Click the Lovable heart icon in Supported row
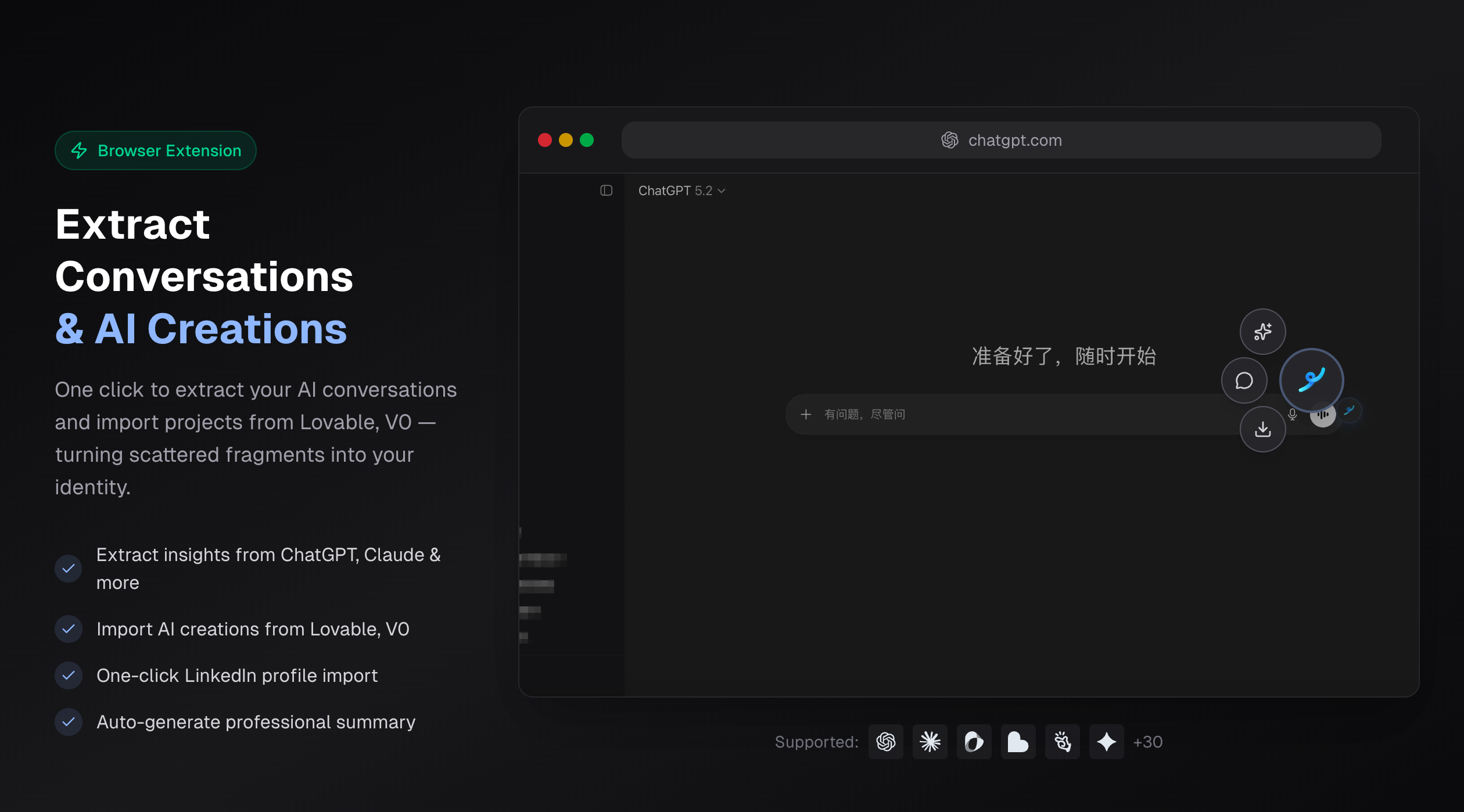 click(1018, 742)
